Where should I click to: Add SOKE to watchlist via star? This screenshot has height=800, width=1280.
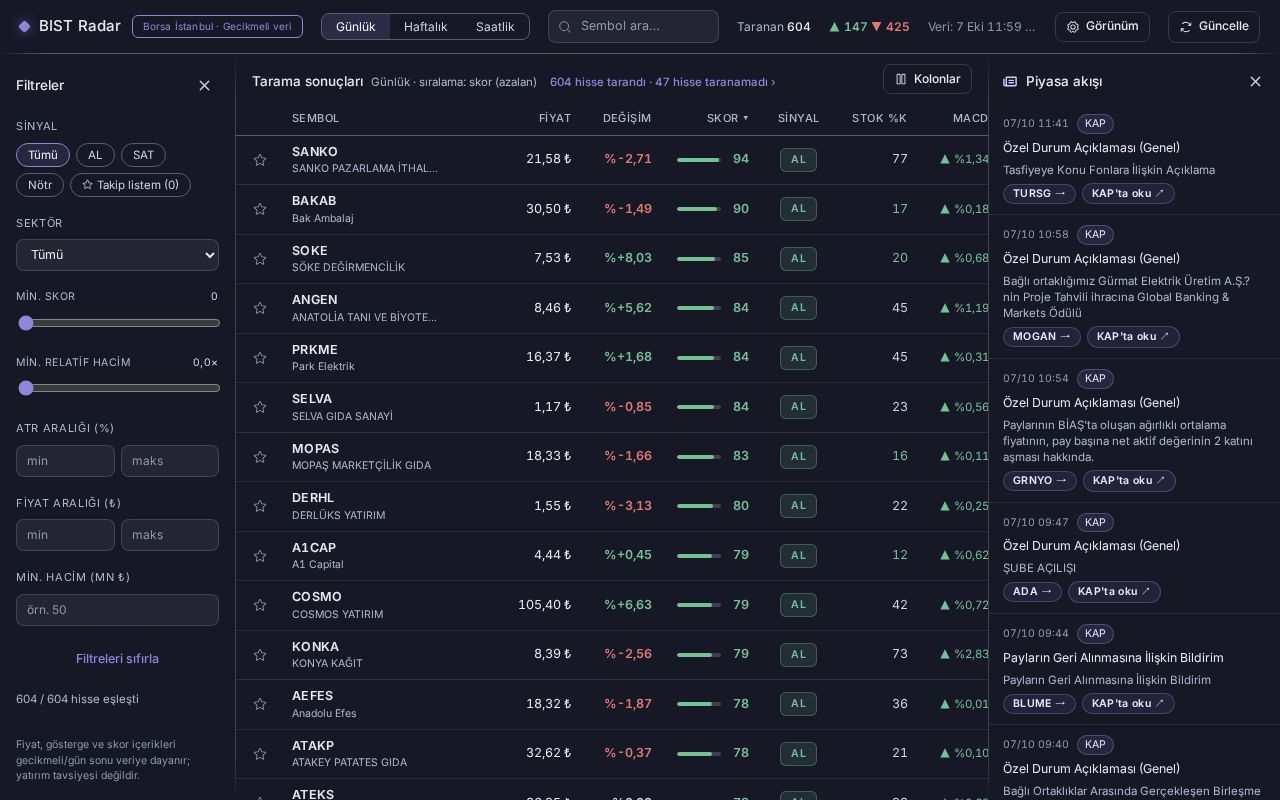click(260, 259)
